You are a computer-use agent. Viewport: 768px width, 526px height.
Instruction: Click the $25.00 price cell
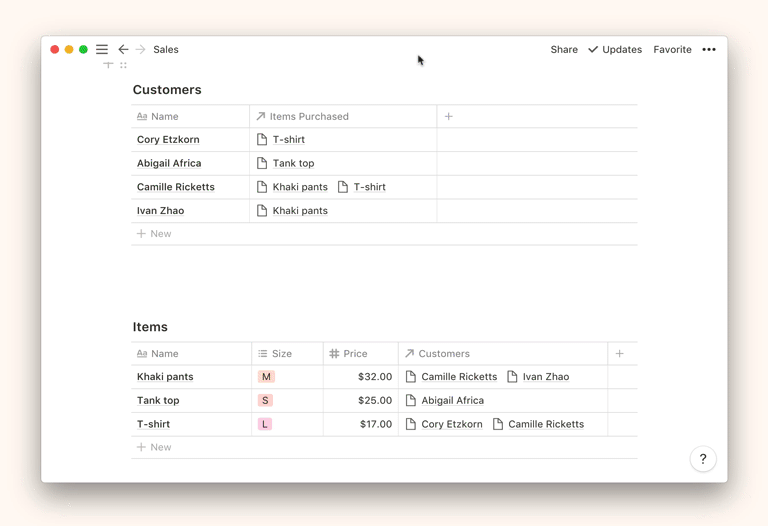pyautogui.click(x=374, y=400)
